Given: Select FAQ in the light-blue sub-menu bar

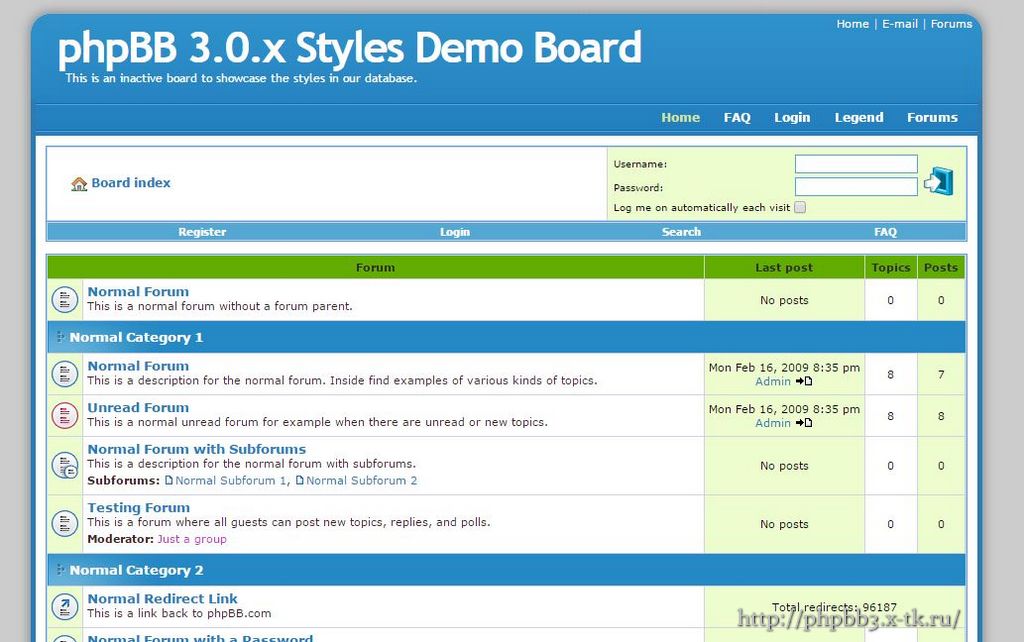Looking at the screenshot, I should tap(886, 232).
